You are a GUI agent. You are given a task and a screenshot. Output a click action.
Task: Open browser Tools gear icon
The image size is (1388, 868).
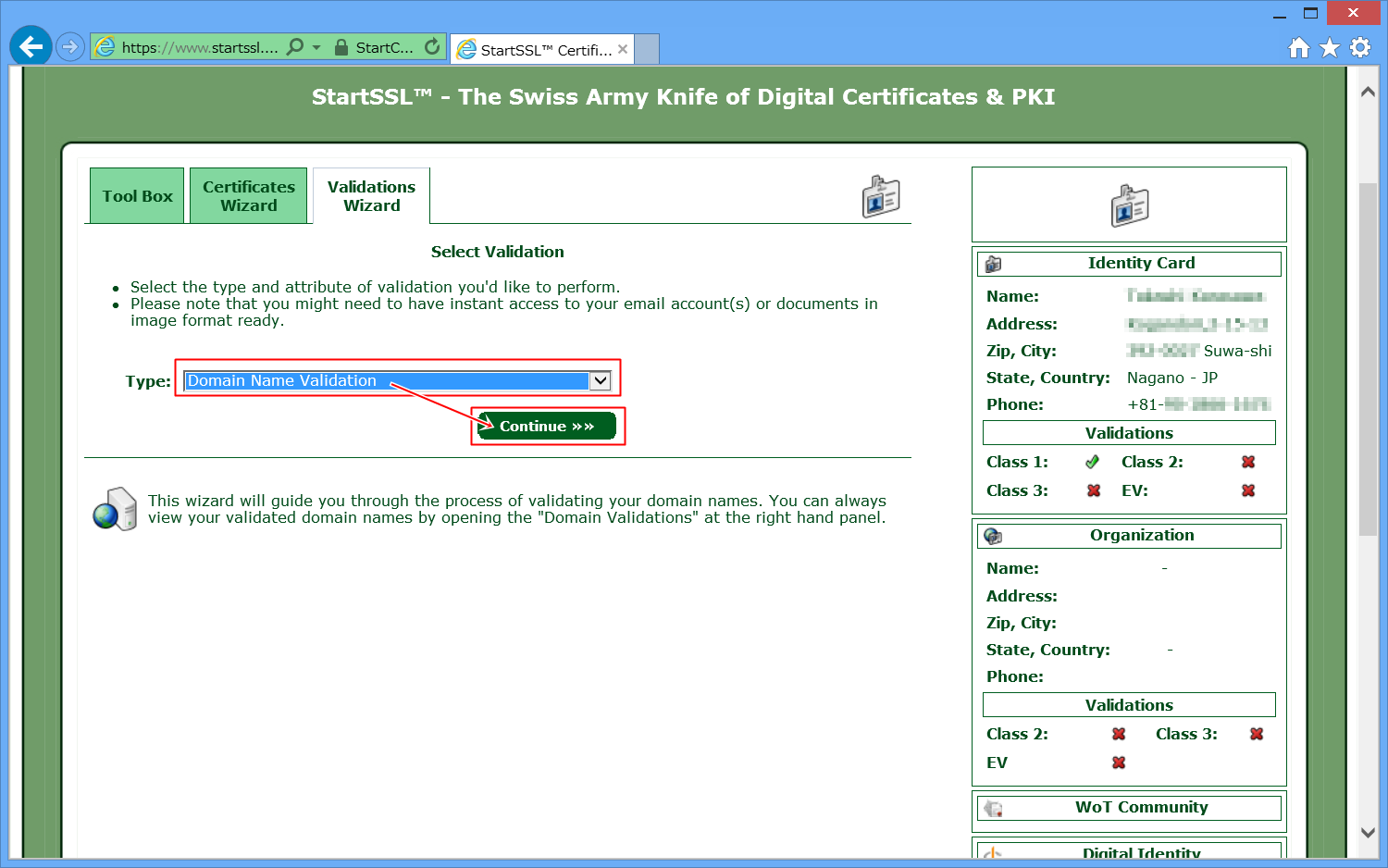(1360, 47)
